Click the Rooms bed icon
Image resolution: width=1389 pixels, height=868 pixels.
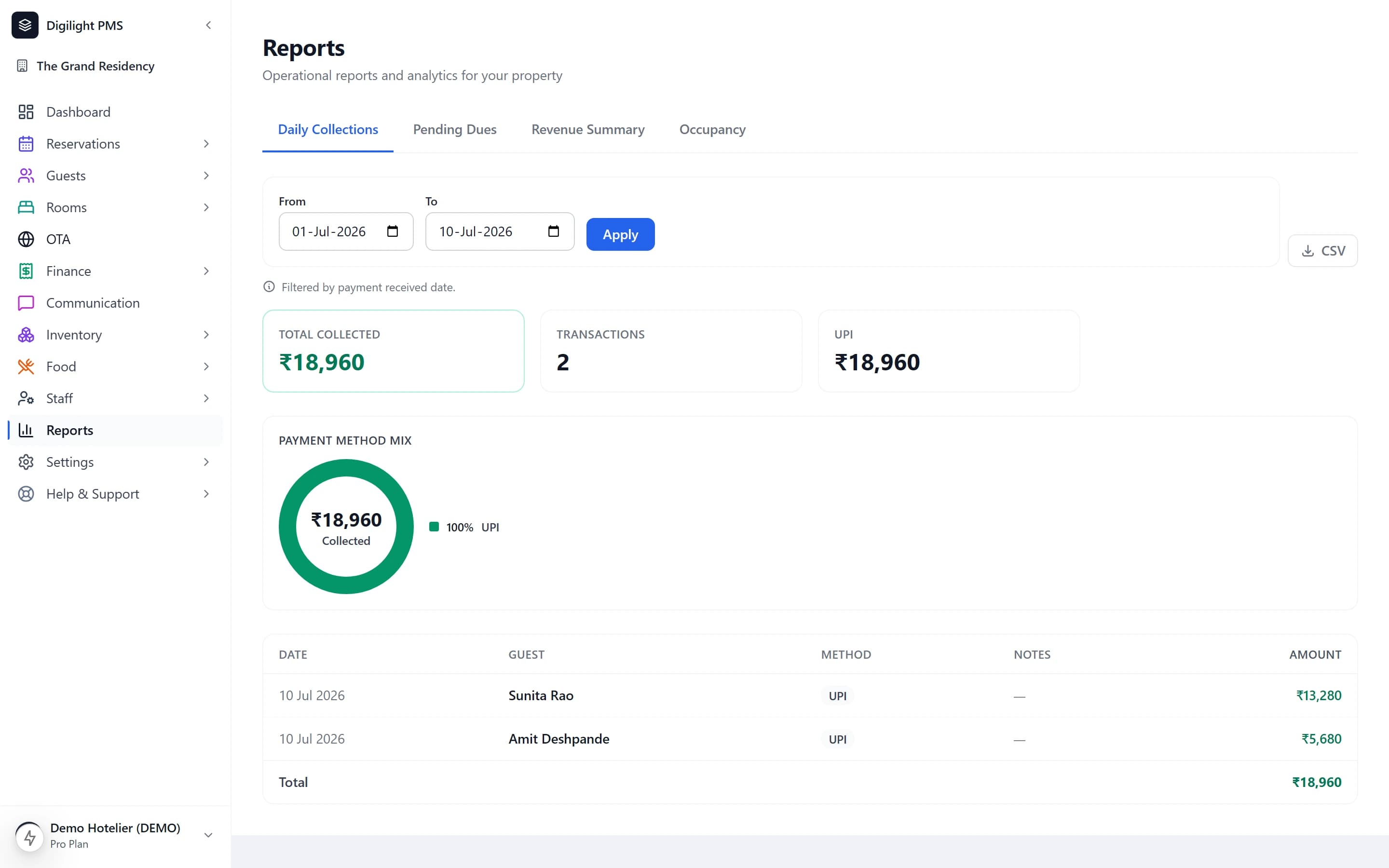26,207
